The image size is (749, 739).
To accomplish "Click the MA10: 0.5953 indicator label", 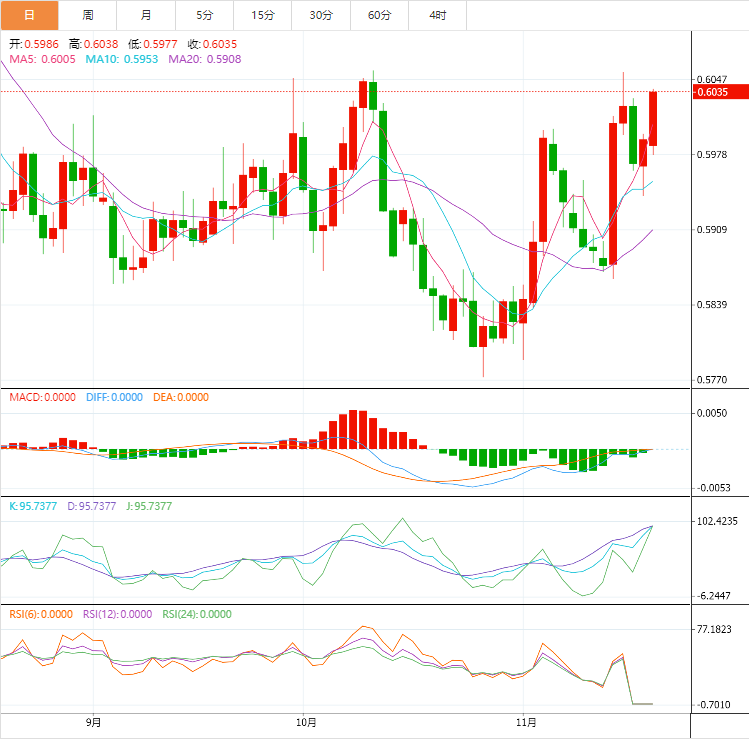I will (x=122, y=60).
